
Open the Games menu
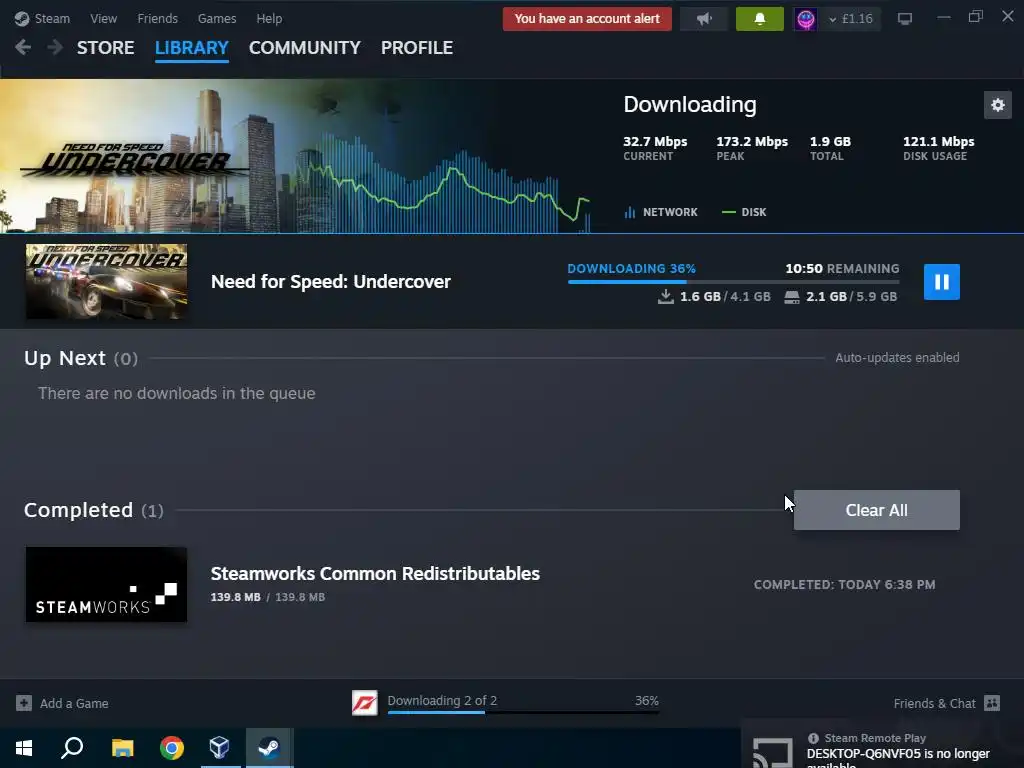point(217,18)
